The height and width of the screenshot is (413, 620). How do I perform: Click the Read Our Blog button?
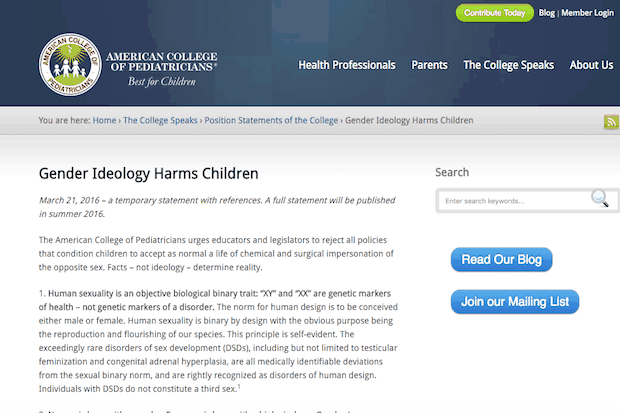[x=501, y=260]
